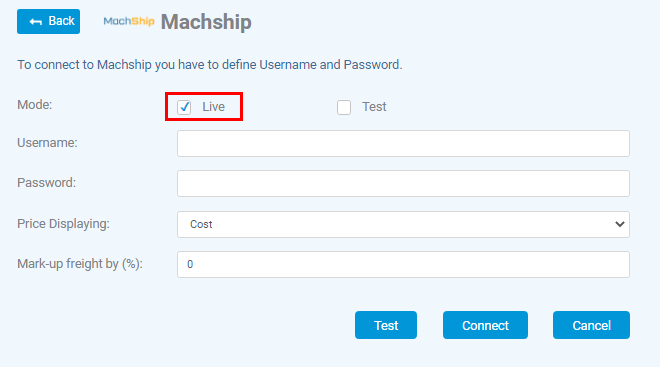
Task: Click the Mark-up freight percentage field
Action: pyautogui.click(x=403, y=264)
